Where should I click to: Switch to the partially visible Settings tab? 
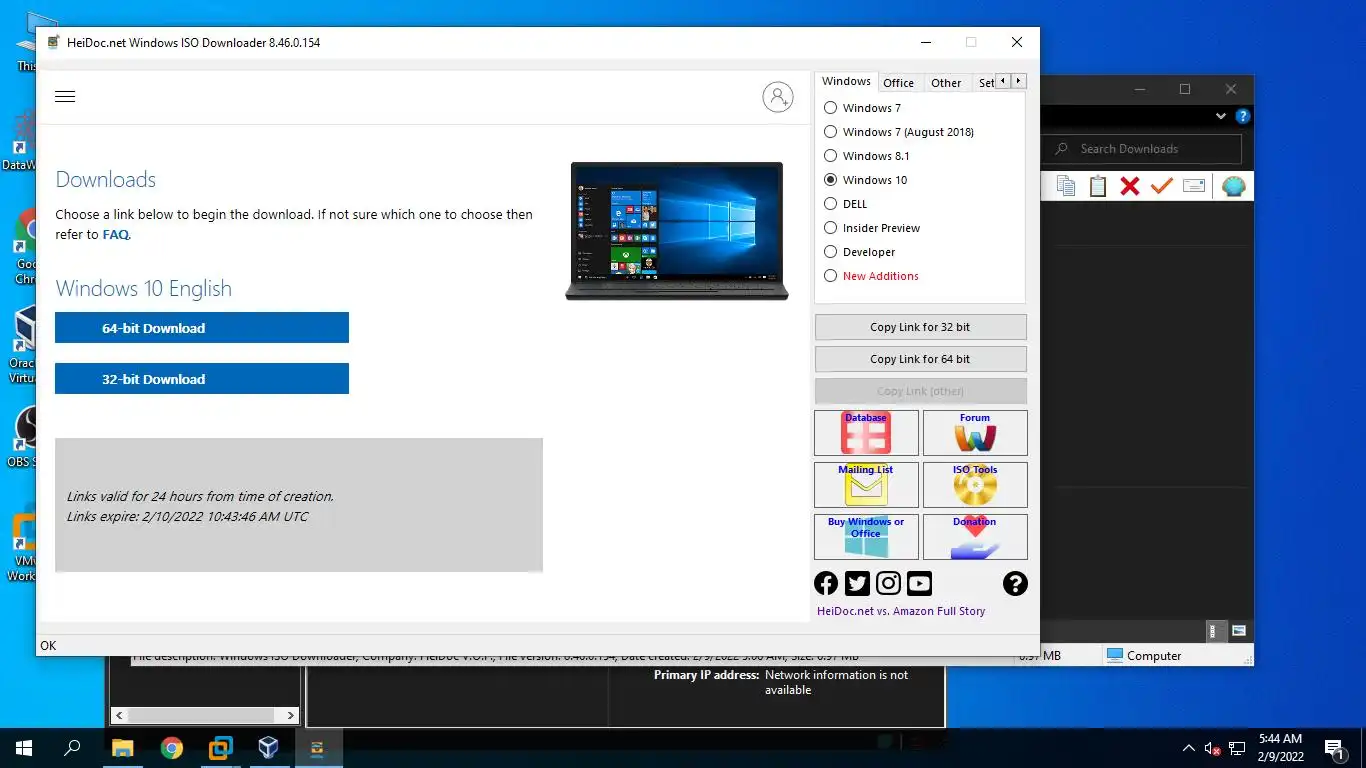pyautogui.click(x=985, y=83)
